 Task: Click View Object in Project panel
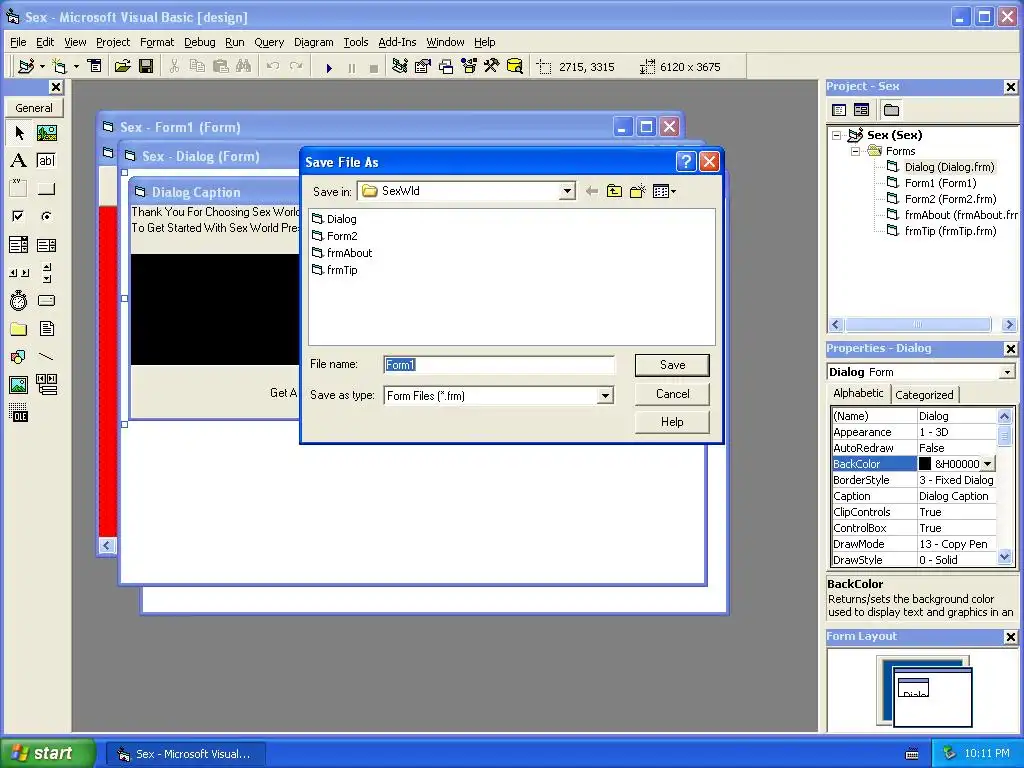click(861, 110)
